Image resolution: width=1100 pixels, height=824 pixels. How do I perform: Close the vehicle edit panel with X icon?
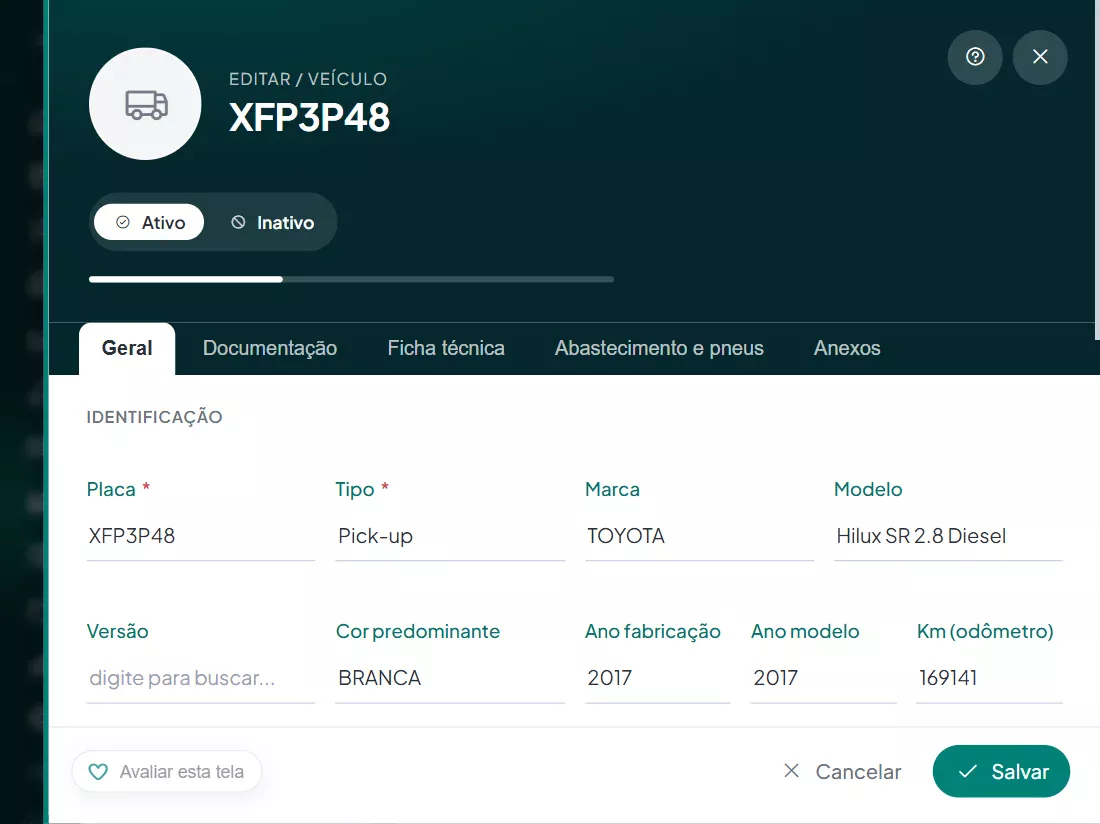point(1040,57)
